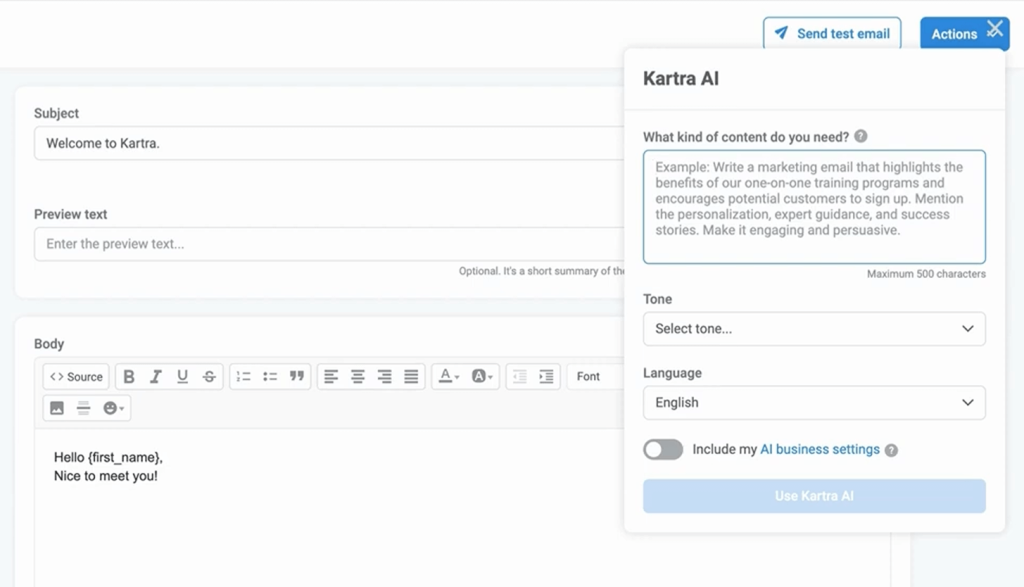Image resolution: width=1024 pixels, height=587 pixels.
Task: Open the Tone selection dropdown
Action: tap(813, 329)
